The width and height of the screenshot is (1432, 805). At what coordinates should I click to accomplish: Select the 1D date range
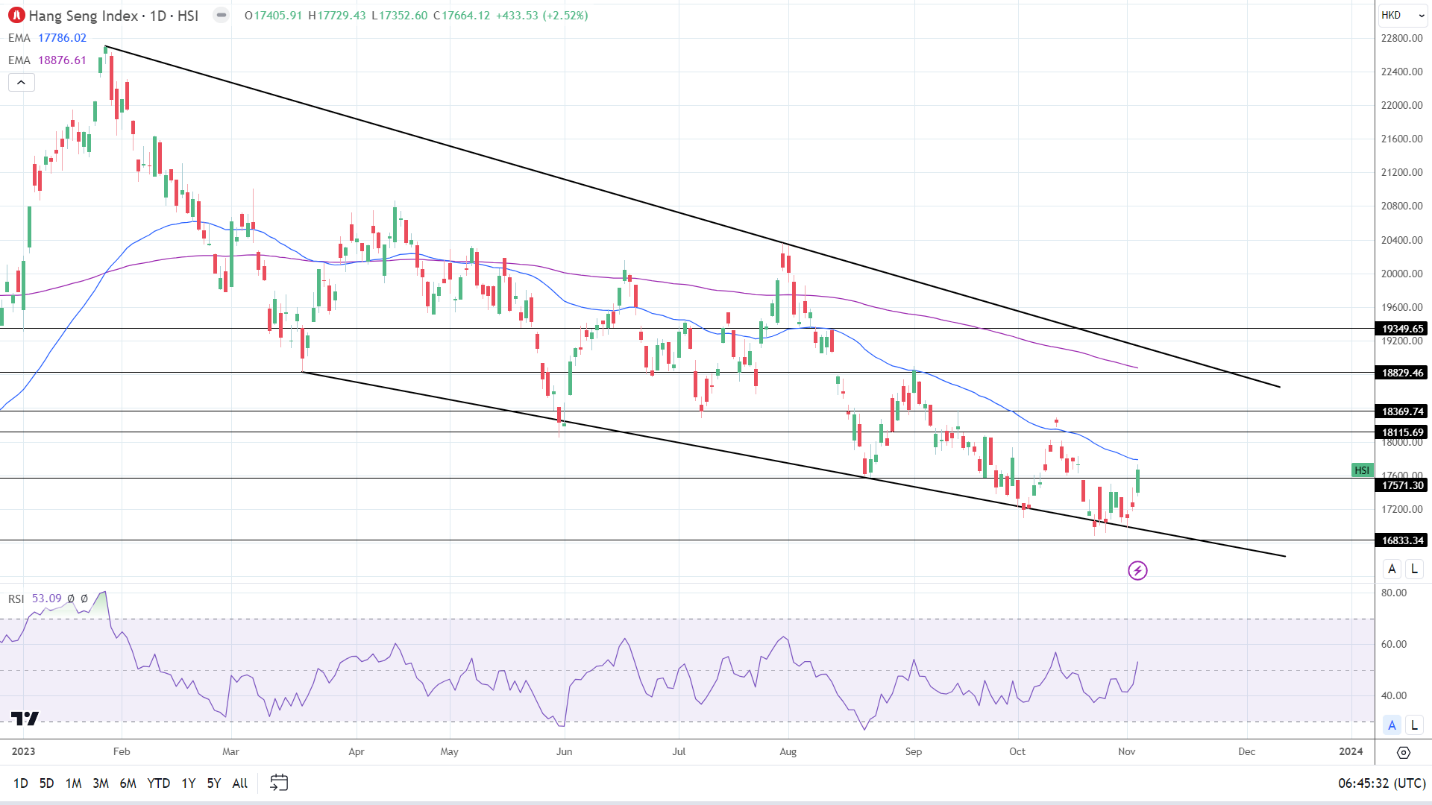[x=20, y=783]
